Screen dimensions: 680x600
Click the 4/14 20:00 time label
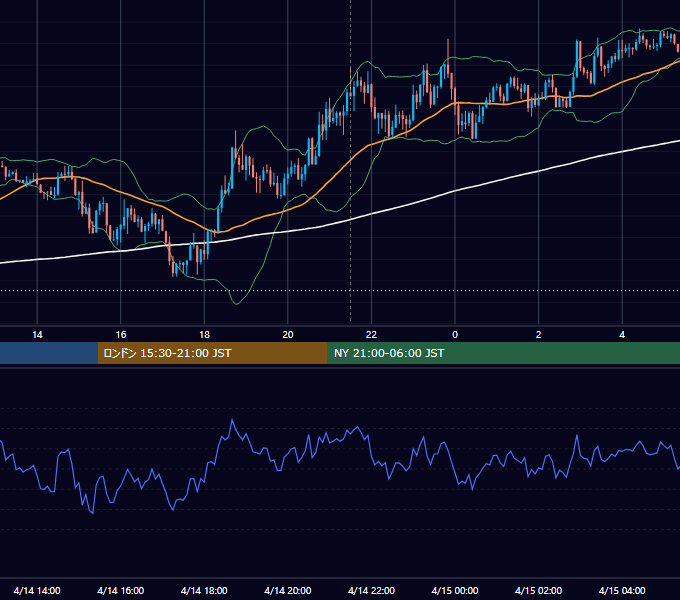click(288, 590)
